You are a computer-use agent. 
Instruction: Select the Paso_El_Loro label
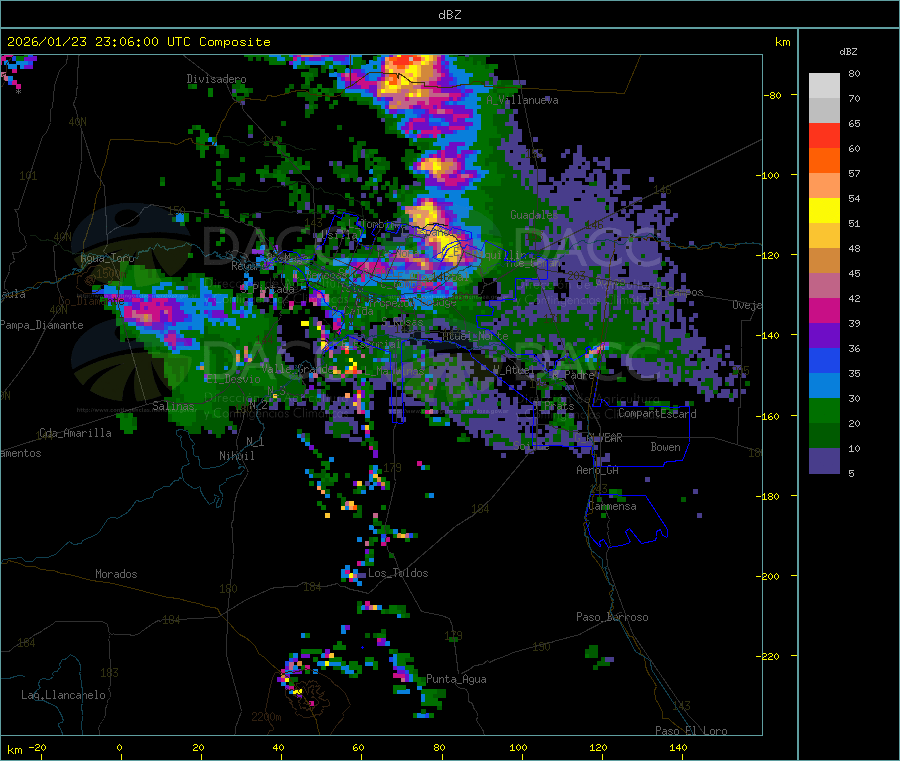[x=691, y=731]
